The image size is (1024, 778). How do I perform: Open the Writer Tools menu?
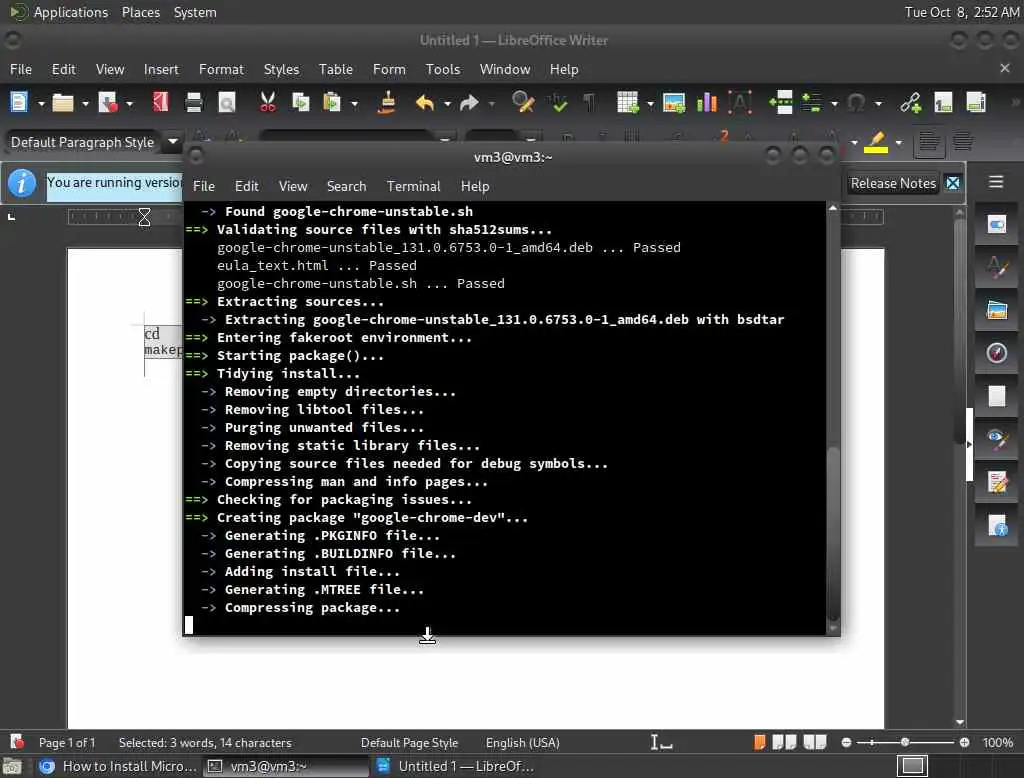click(443, 69)
